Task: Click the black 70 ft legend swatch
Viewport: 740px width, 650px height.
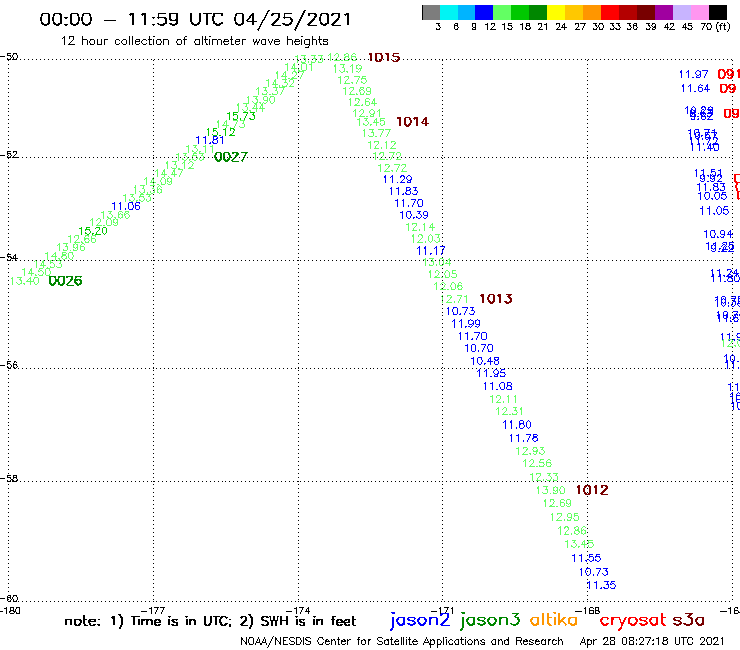Action: 718,12
